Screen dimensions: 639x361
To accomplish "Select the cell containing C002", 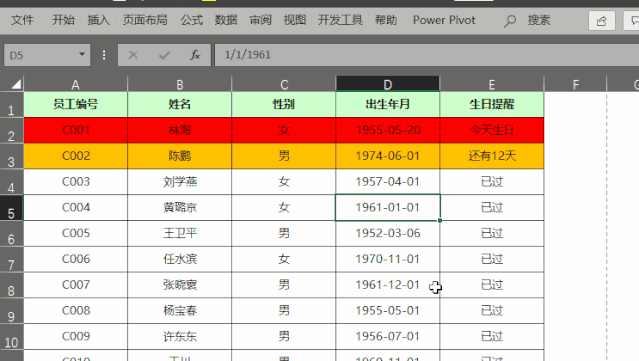I will [x=75, y=156].
